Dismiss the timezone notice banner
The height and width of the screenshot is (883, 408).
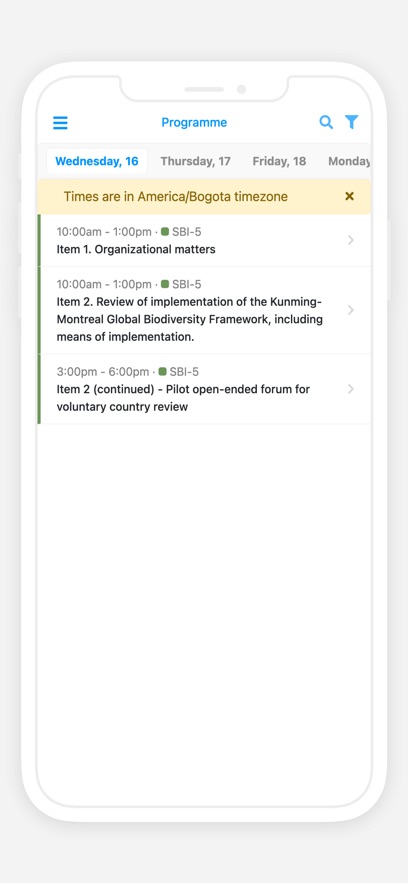point(349,196)
